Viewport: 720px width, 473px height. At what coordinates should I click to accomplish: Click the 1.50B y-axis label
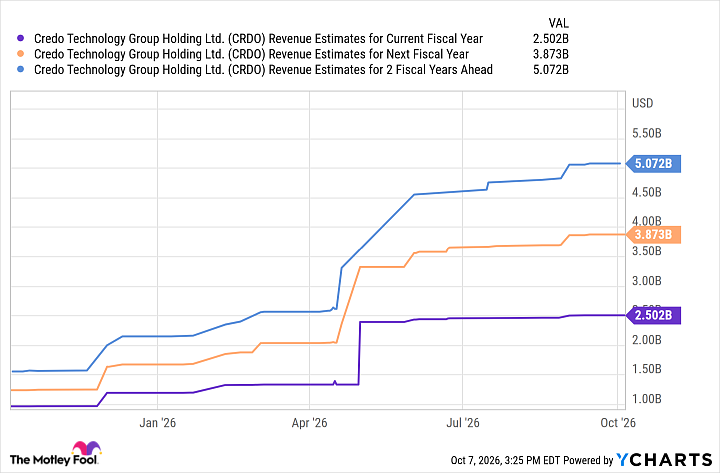point(647,369)
